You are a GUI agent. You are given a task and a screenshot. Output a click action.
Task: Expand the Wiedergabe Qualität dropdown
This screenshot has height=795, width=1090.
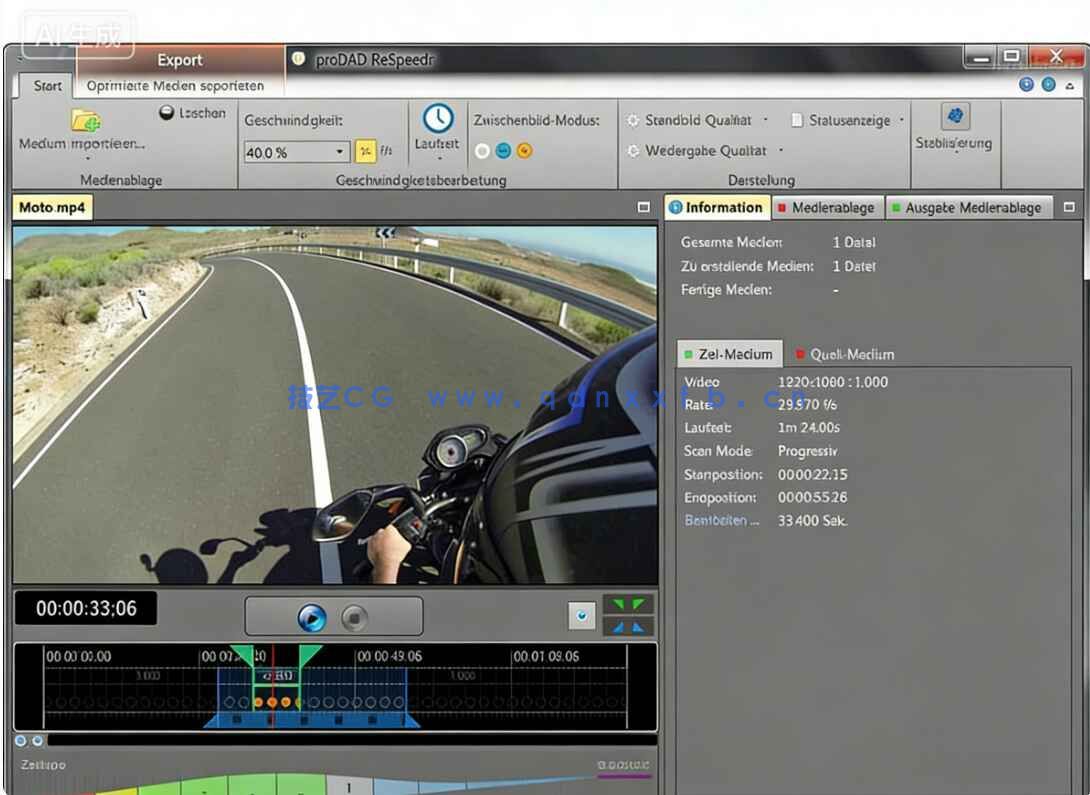(781, 151)
